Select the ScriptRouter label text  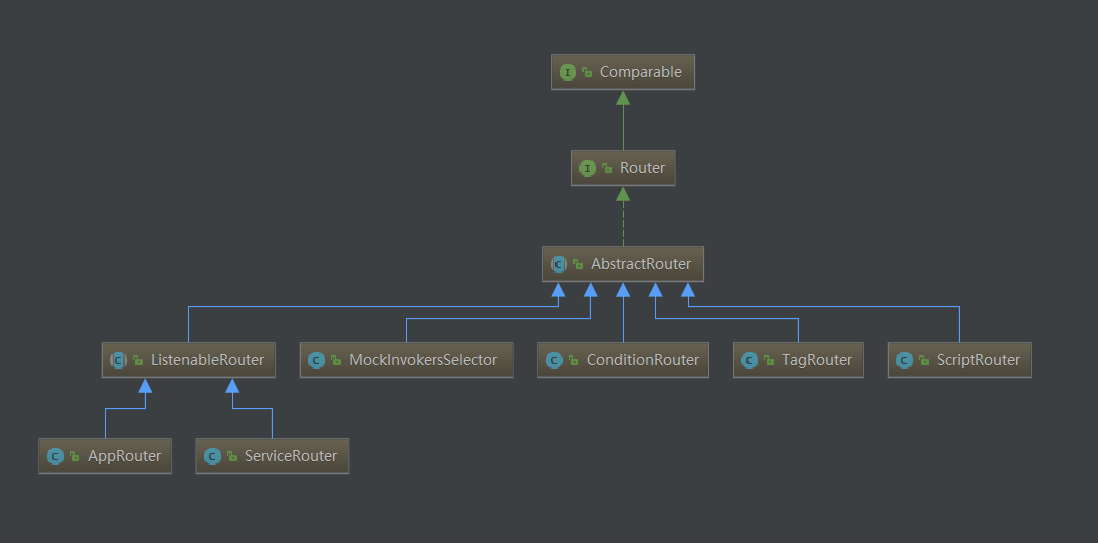978,360
